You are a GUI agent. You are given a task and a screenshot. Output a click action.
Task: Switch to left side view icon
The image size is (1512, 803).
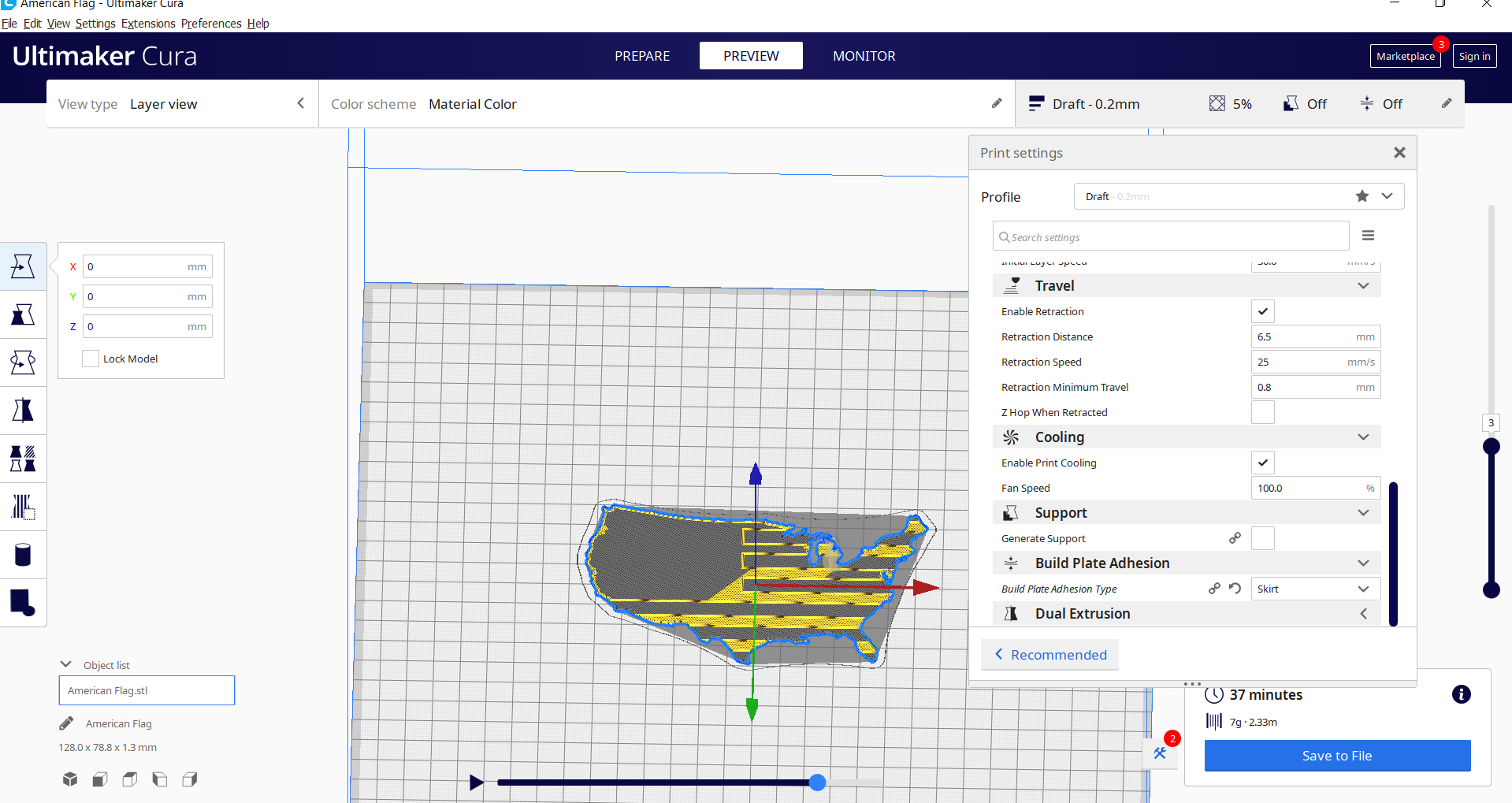pos(160,779)
